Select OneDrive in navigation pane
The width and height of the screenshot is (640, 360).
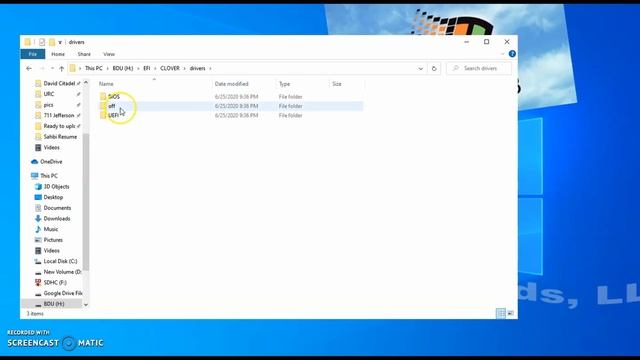(51, 162)
